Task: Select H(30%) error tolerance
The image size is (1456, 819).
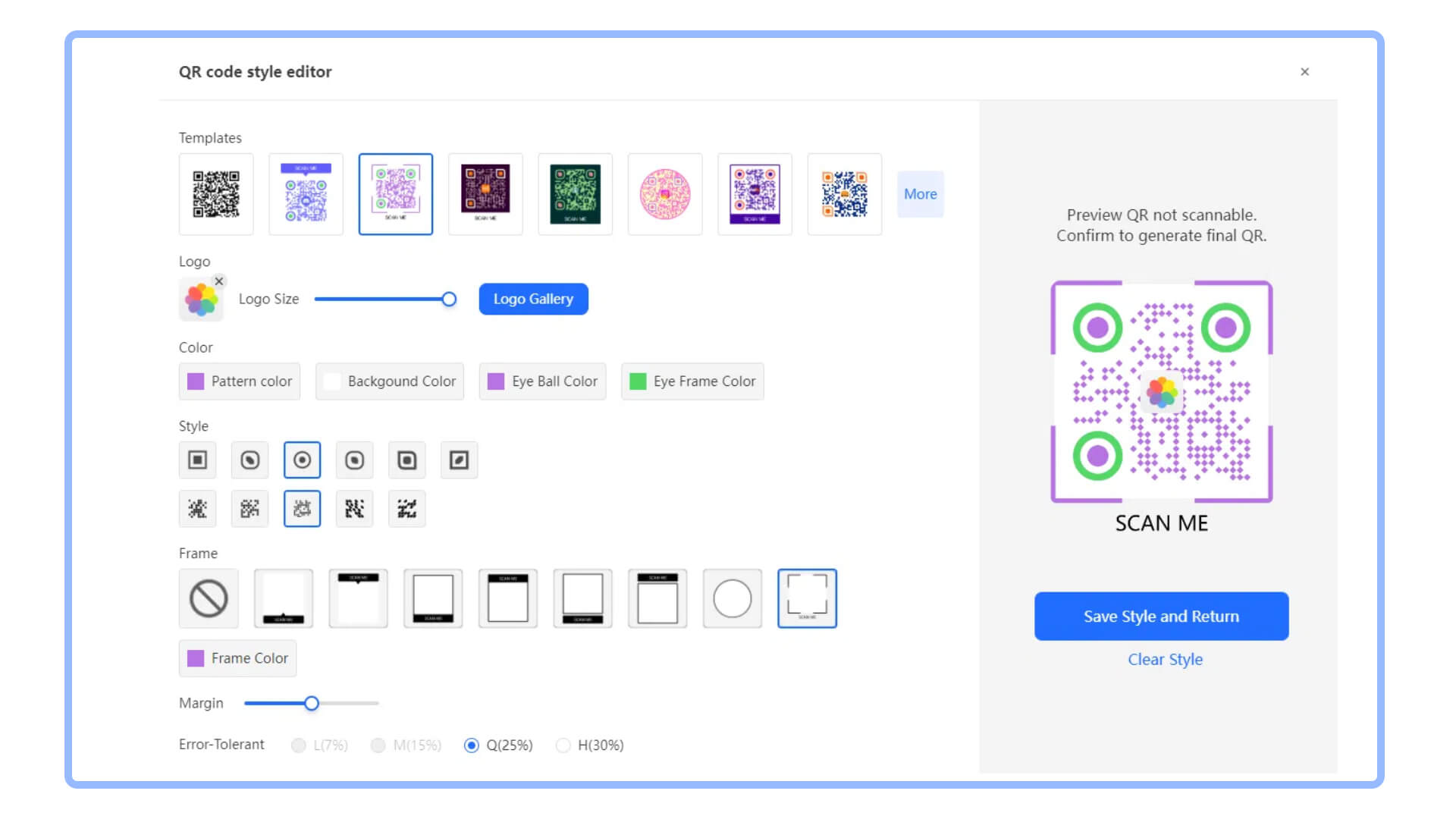Action: [x=589, y=745]
